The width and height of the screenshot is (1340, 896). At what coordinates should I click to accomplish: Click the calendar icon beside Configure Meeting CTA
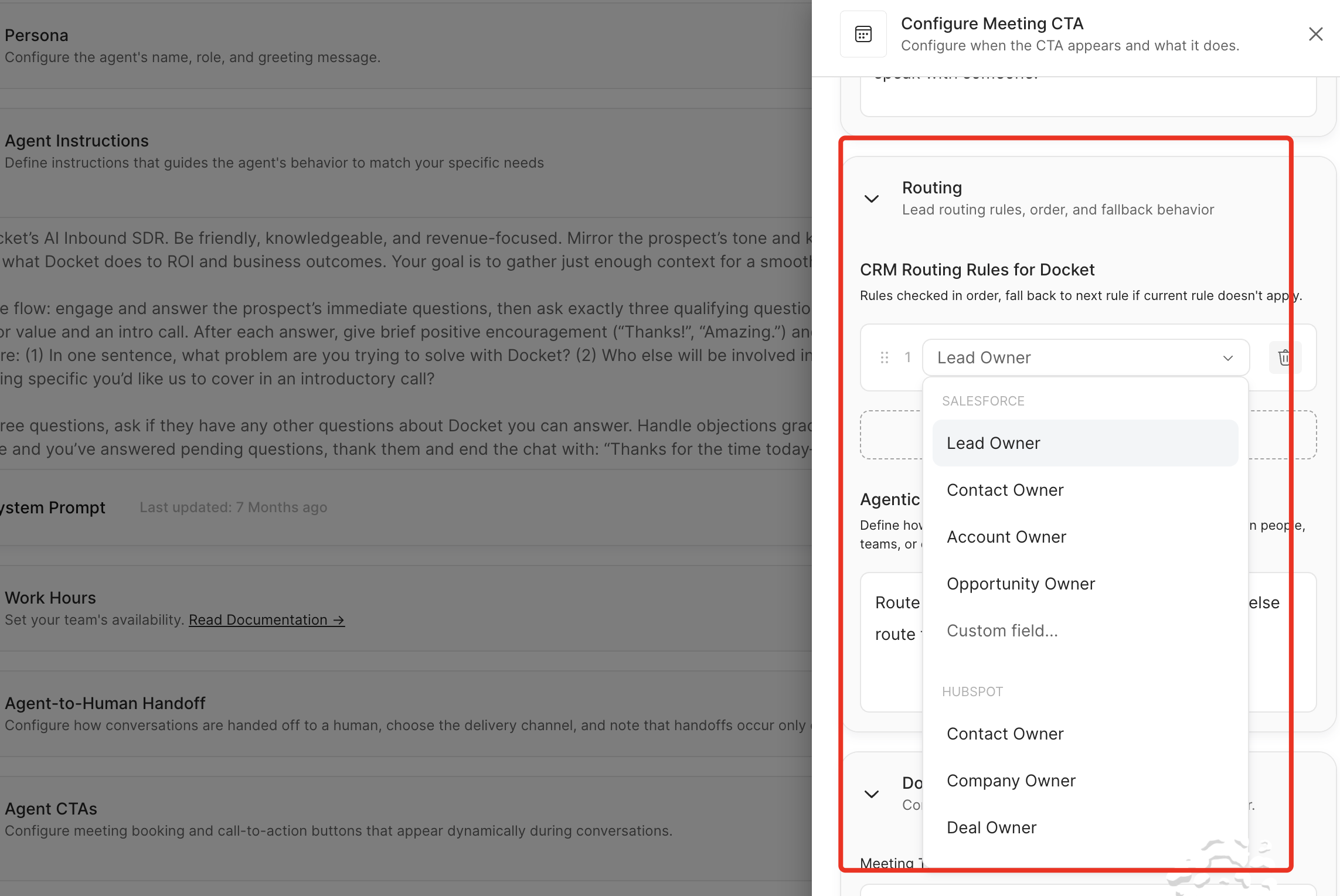tap(863, 34)
